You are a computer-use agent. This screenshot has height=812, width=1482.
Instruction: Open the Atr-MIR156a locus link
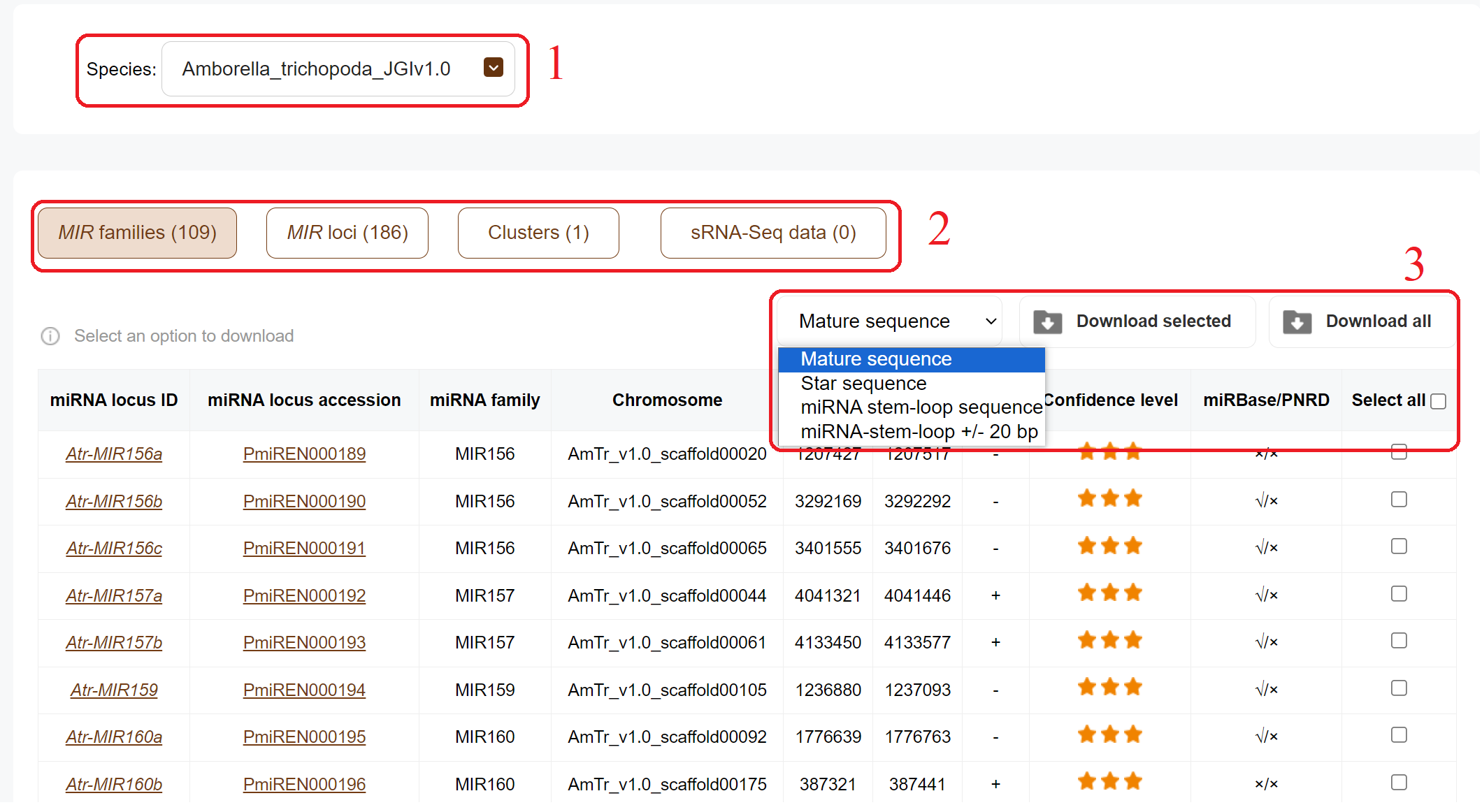click(114, 454)
